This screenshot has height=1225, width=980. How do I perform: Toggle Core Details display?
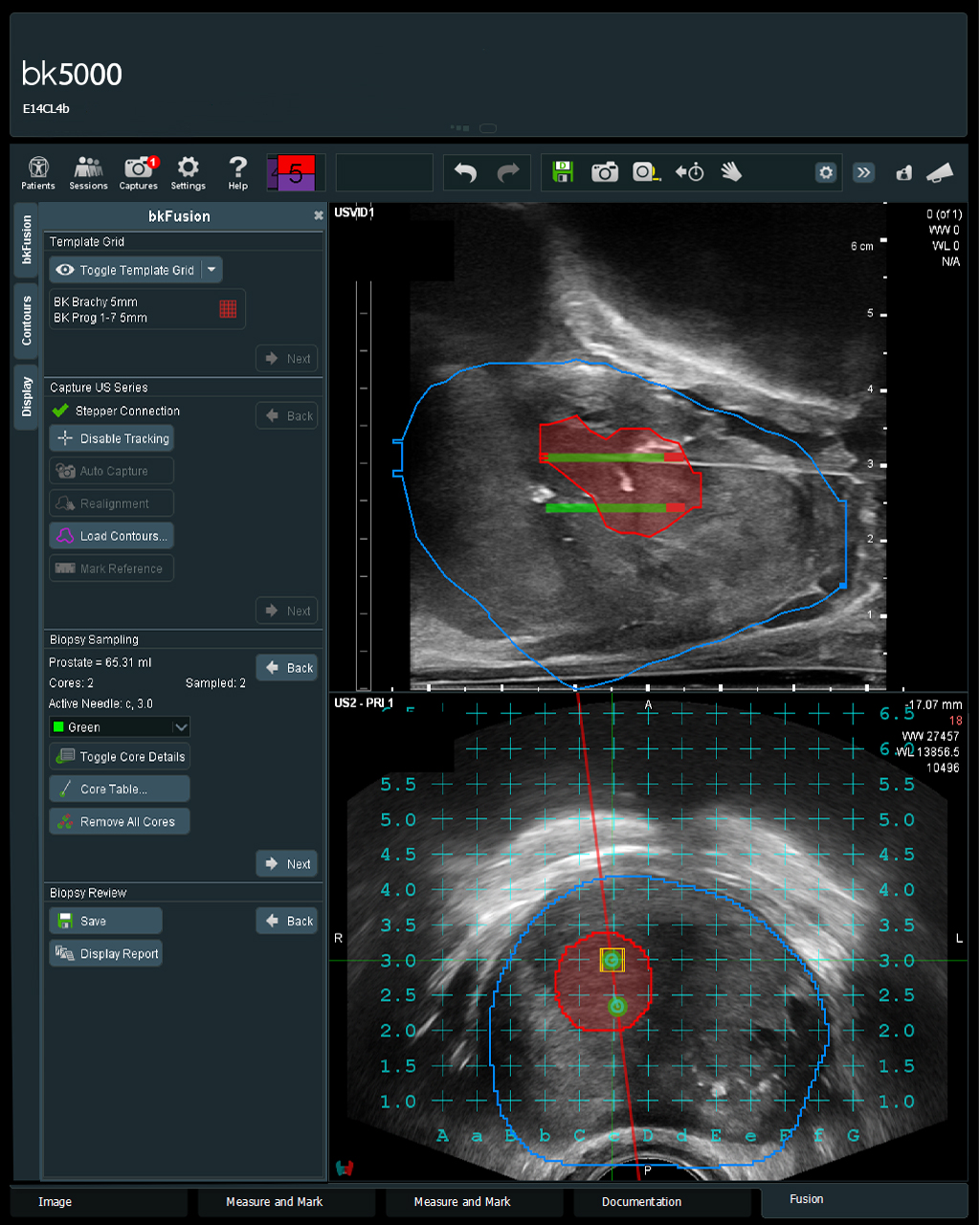[x=120, y=757]
